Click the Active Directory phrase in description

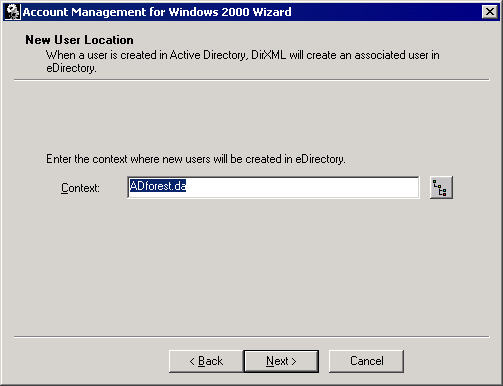pos(208,55)
